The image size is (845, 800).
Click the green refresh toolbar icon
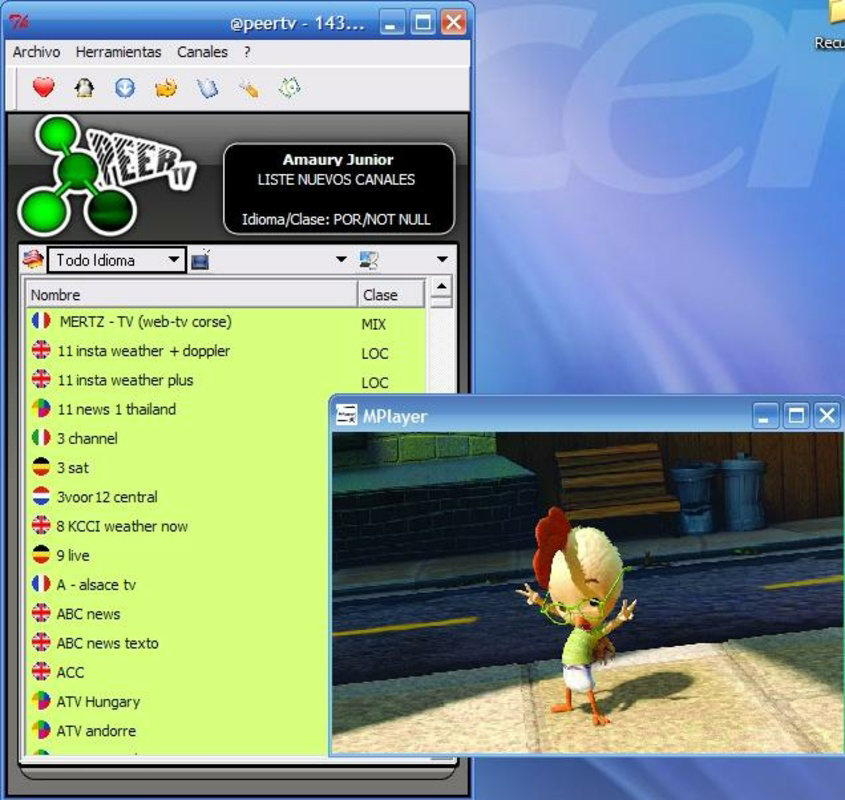point(289,87)
